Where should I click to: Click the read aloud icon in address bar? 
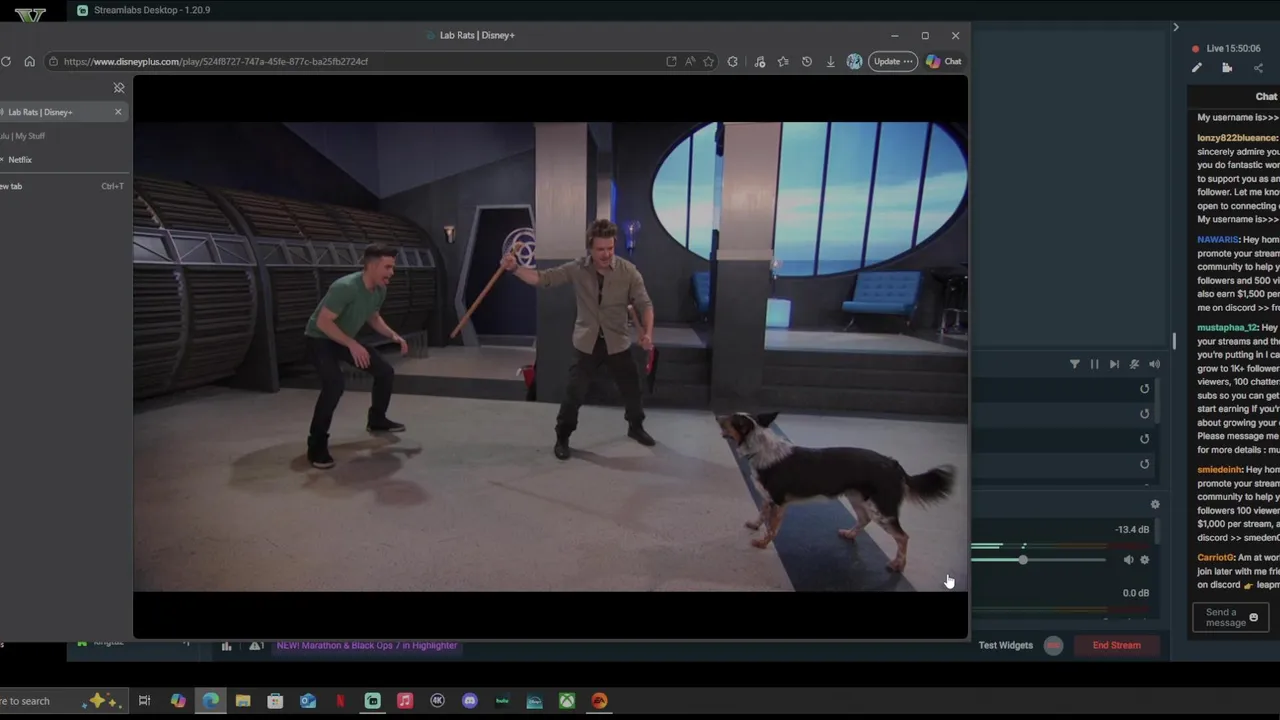click(x=690, y=61)
